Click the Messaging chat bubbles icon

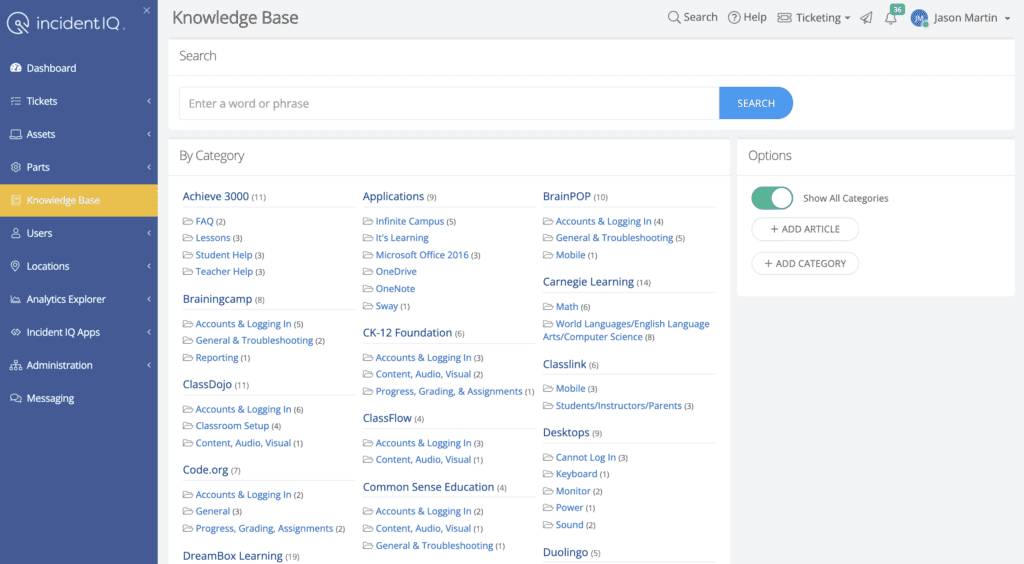click(x=16, y=398)
